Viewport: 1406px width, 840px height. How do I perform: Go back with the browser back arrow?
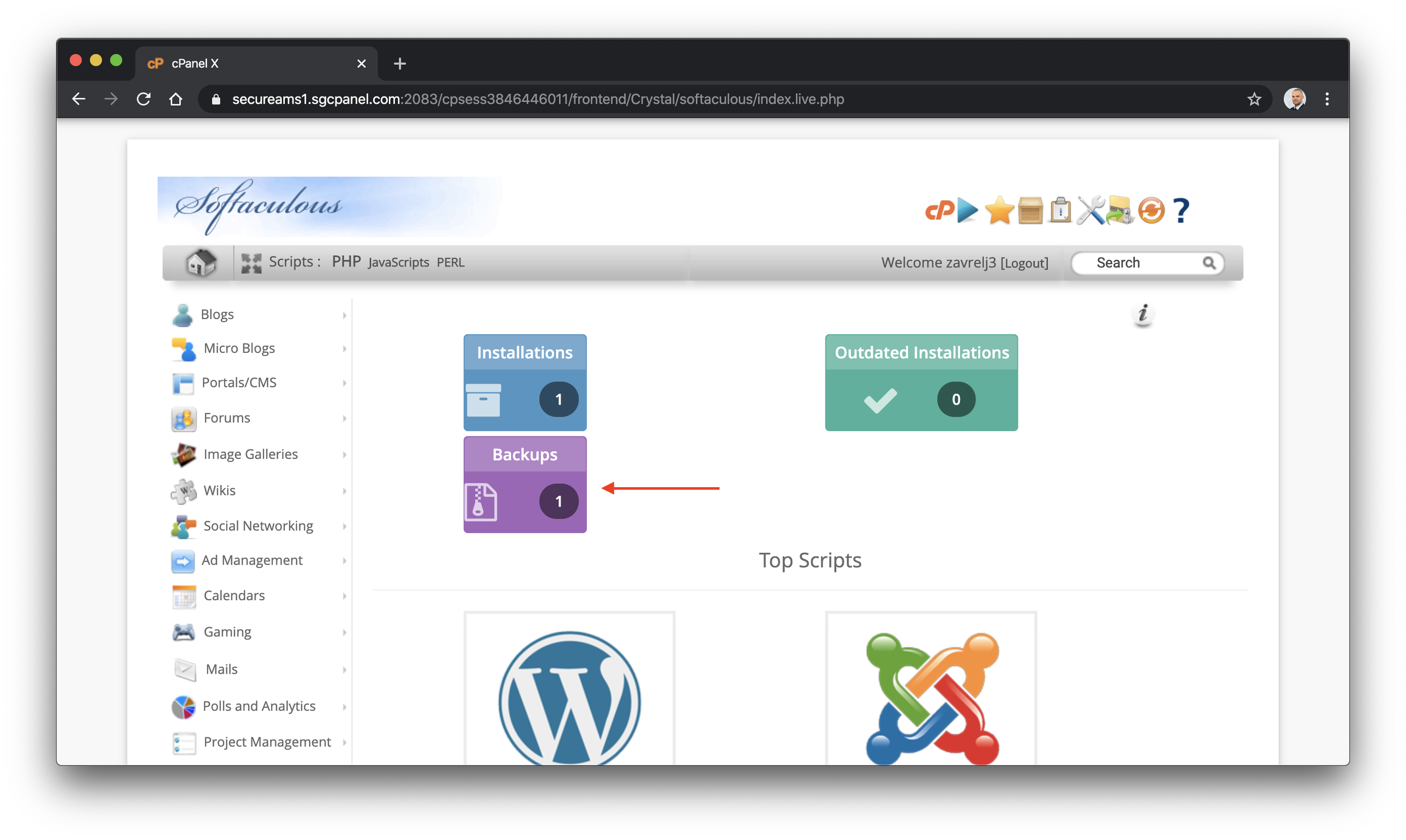pyautogui.click(x=78, y=99)
